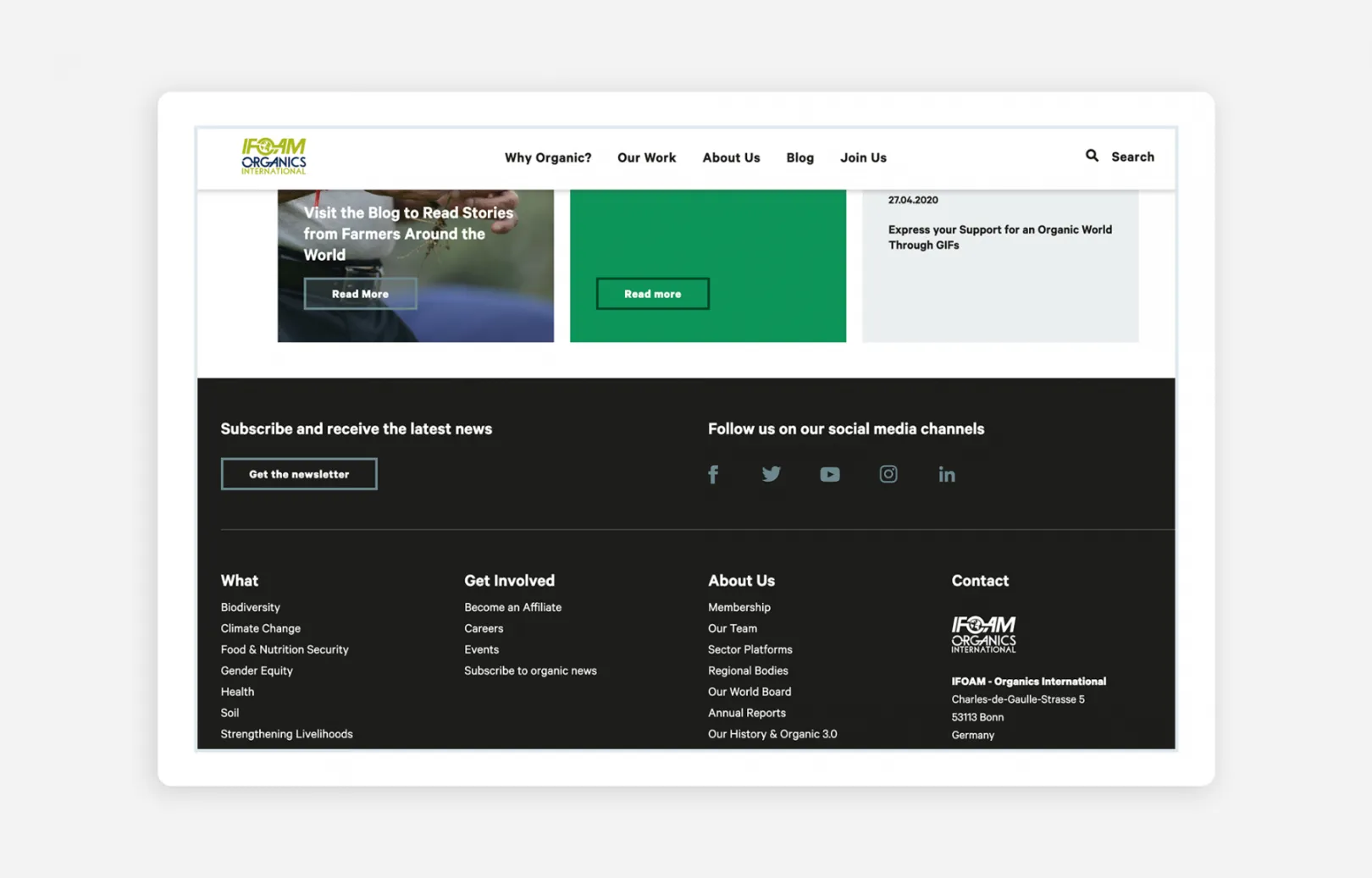Open the Annual Reports link
Image resolution: width=1372 pixels, height=878 pixels.
(x=746, y=713)
